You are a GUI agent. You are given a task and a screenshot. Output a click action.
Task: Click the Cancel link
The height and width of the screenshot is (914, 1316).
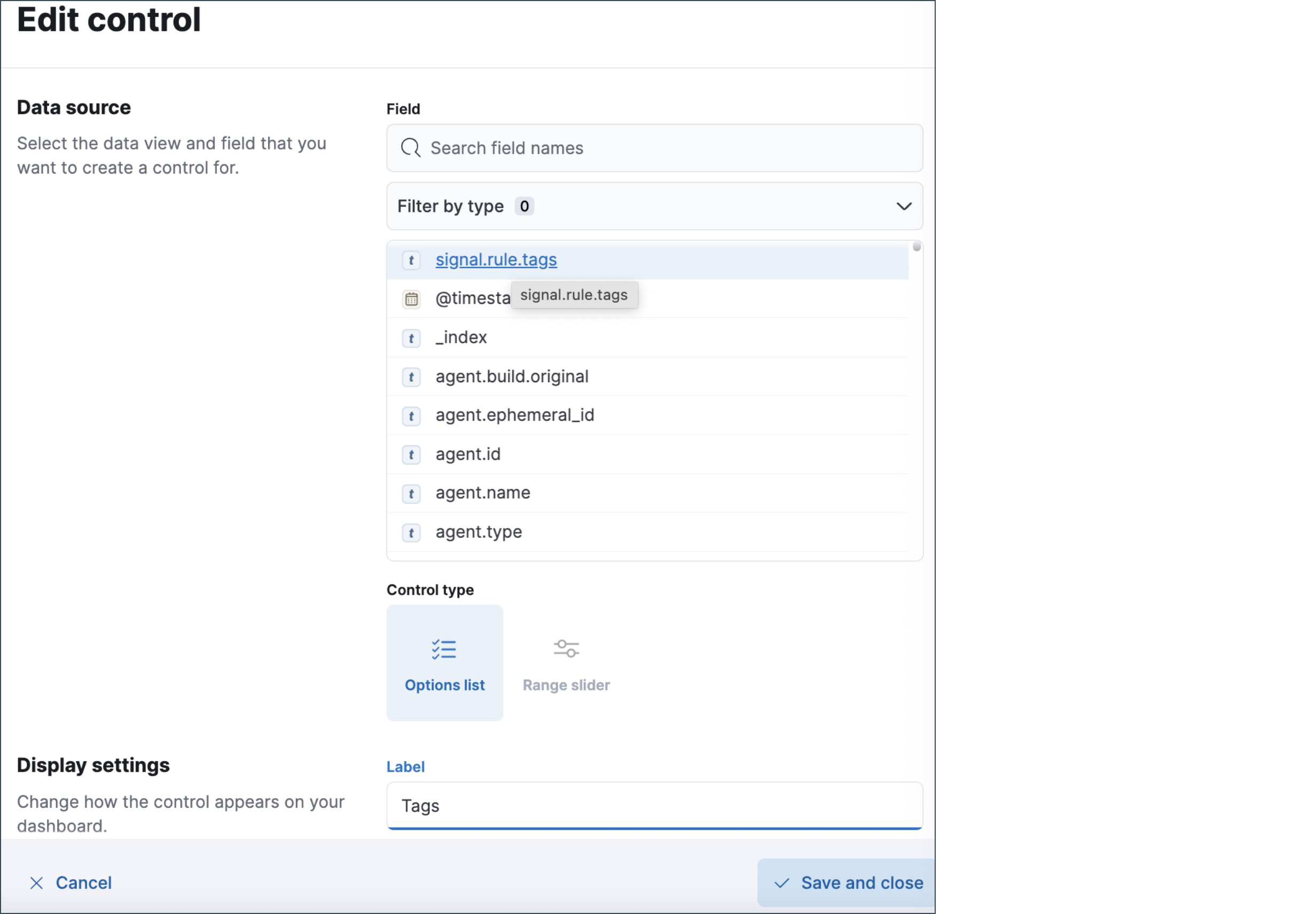tap(84, 883)
